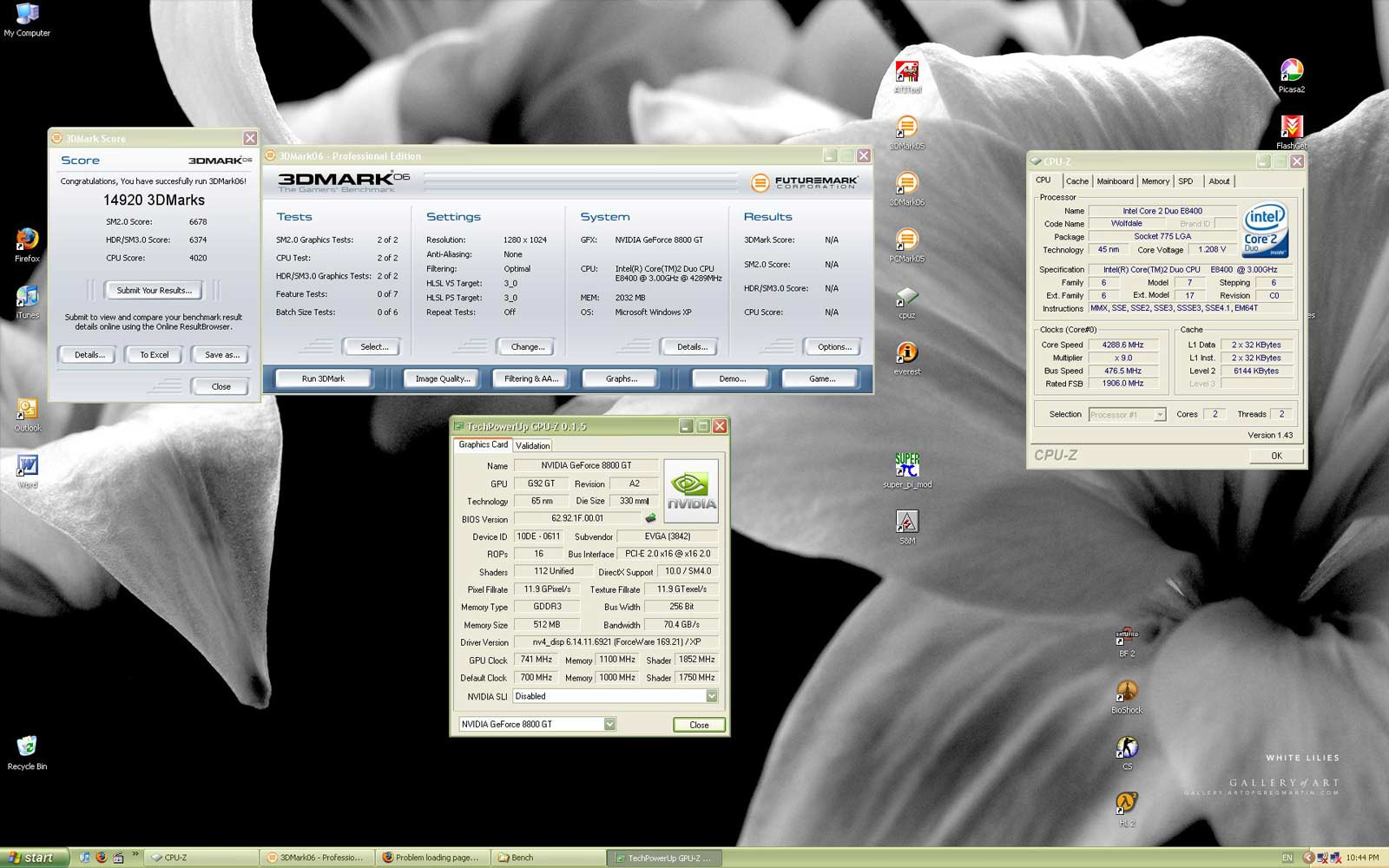This screenshot has width=1389, height=868.
Task: Click Demo button in 3DMark06
Action: 732,378
